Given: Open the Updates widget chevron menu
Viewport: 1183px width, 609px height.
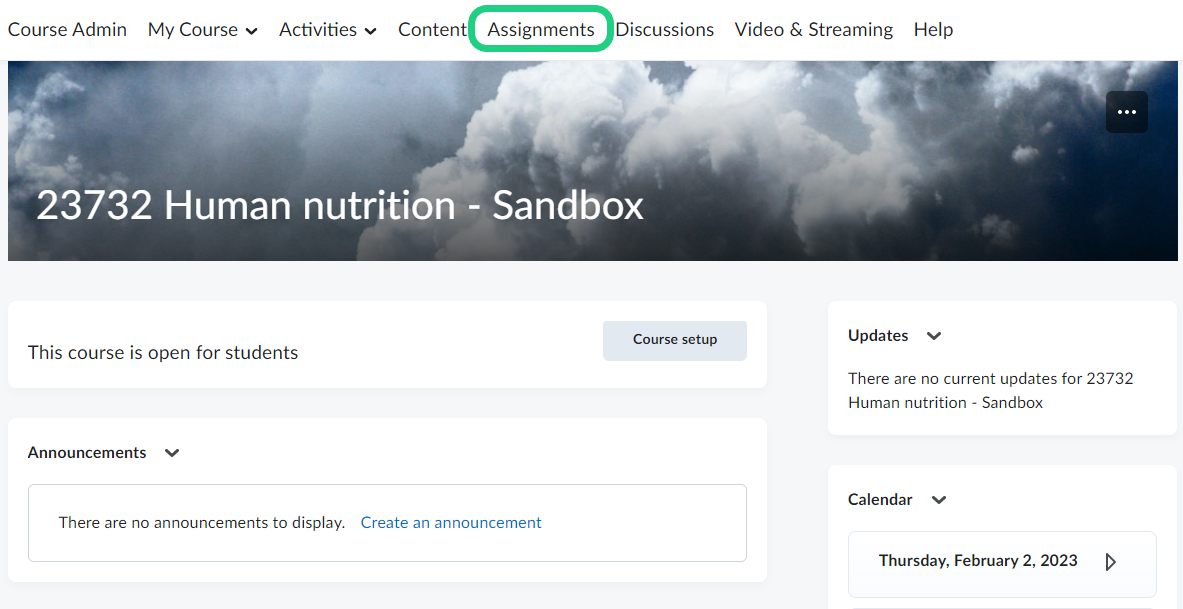Looking at the screenshot, I should [934, 336].
